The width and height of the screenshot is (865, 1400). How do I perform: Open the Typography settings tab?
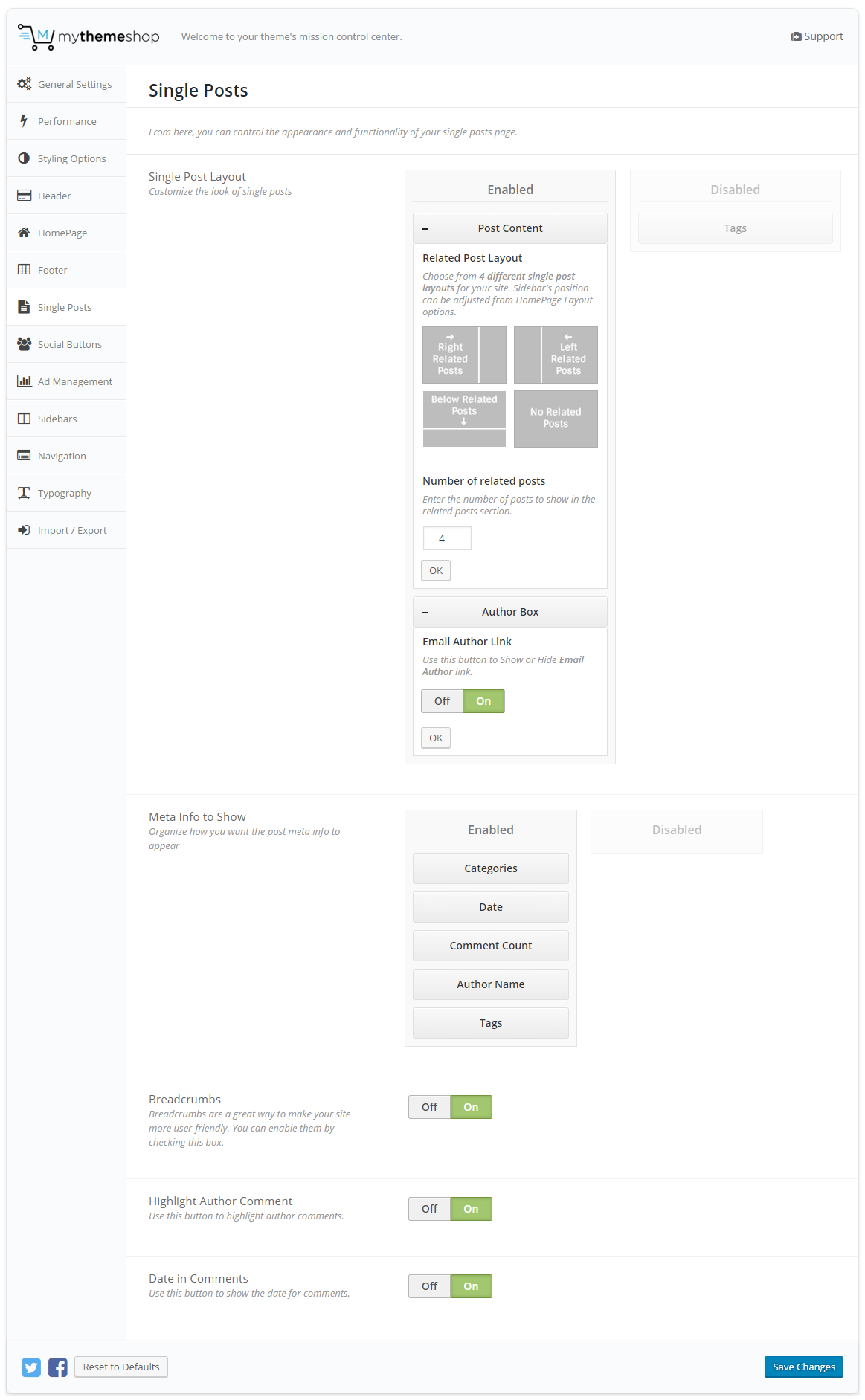click(x=65, y=493)
